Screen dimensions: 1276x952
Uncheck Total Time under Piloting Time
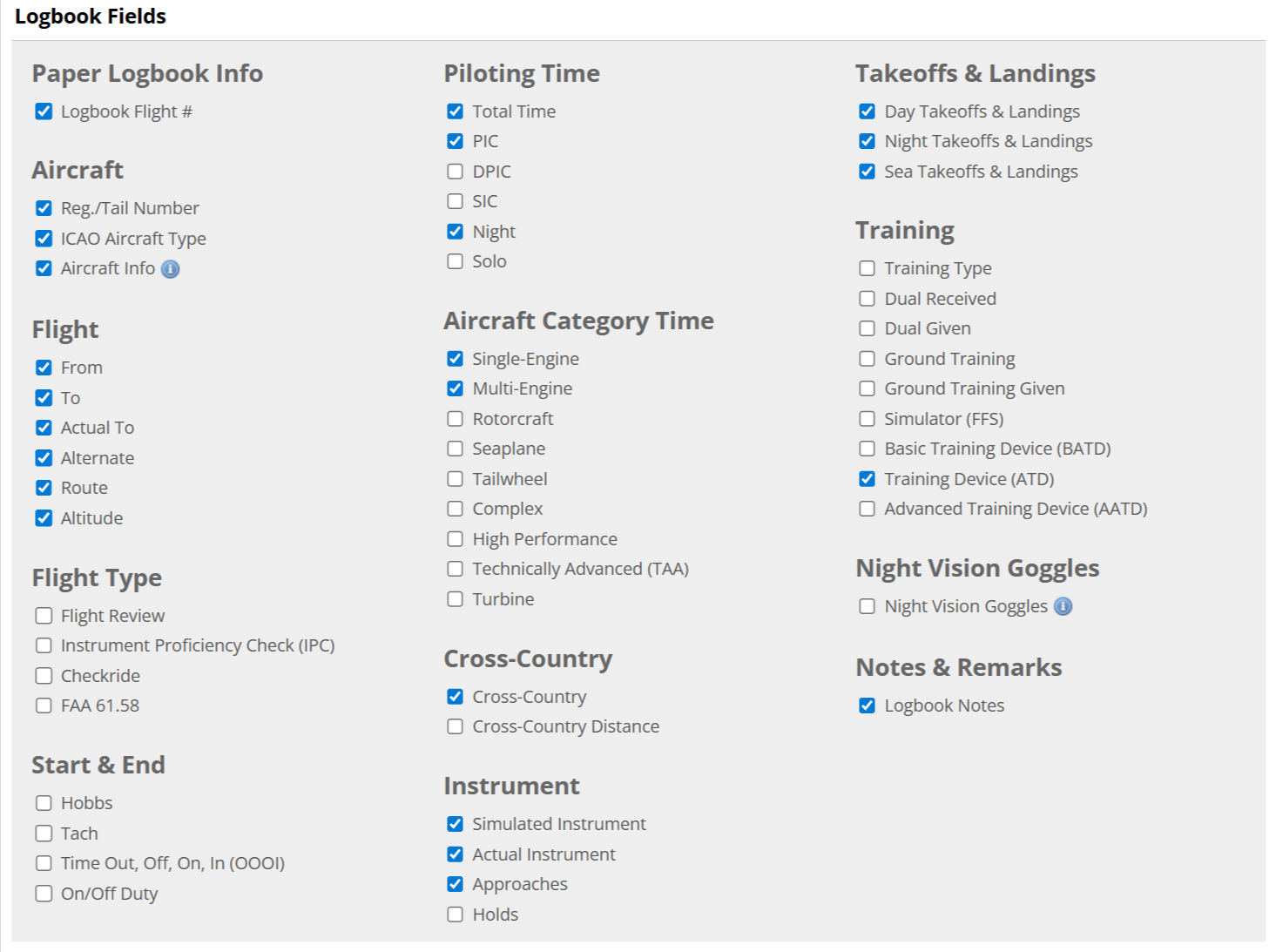point(454,111)
